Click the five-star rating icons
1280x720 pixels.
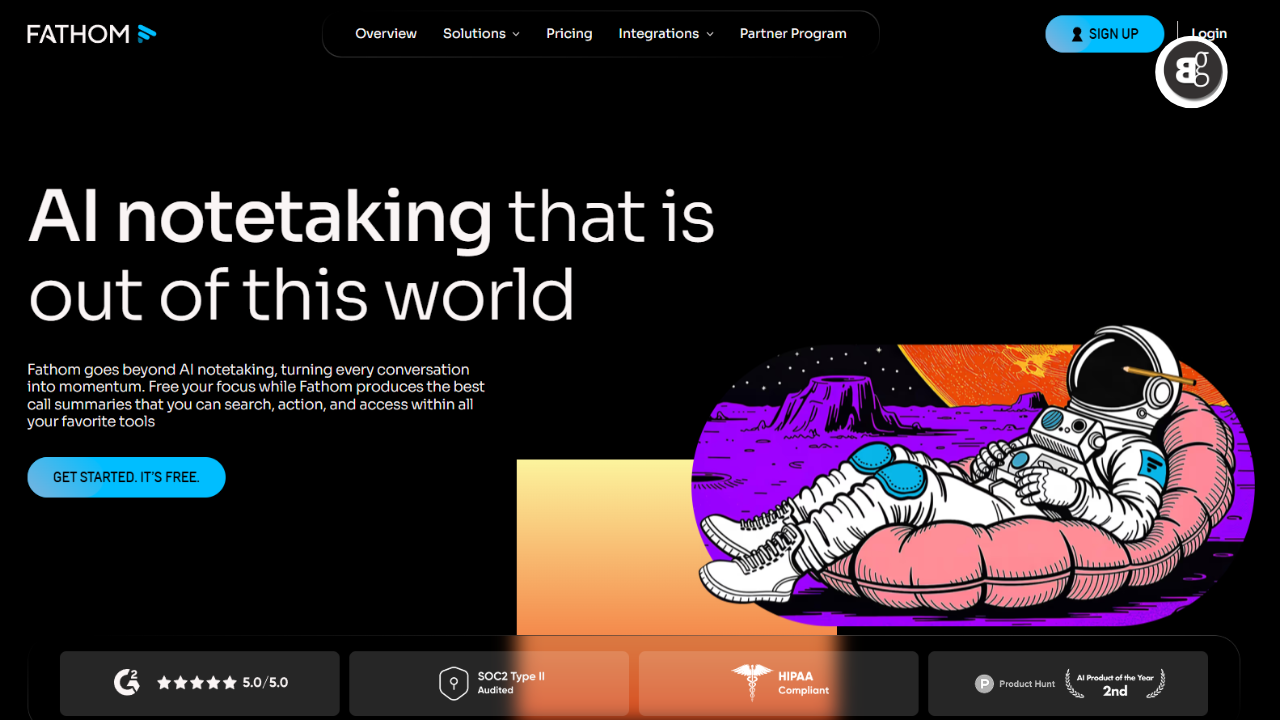pos(197,683)
